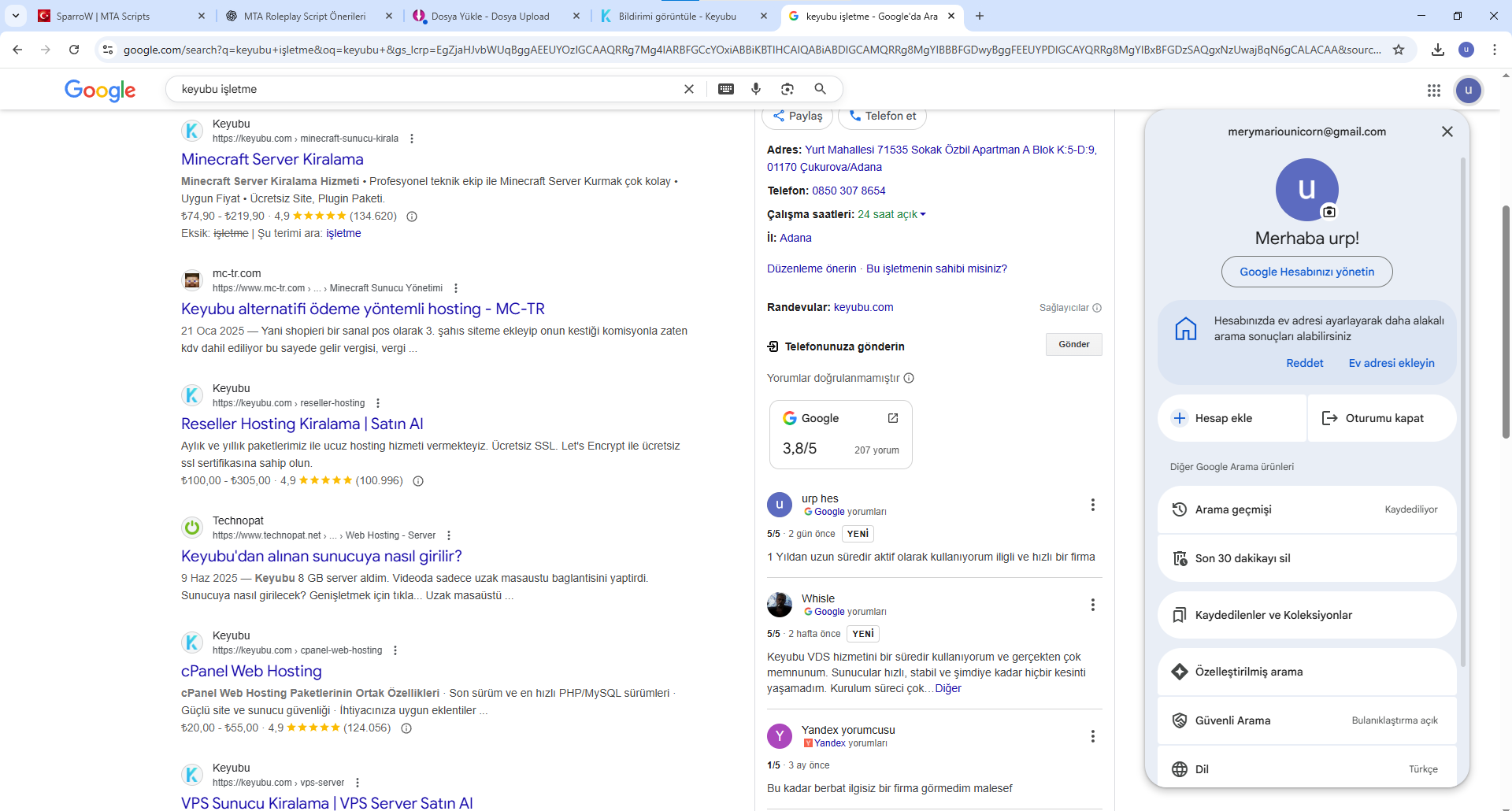Show info about unverified reviews

(x=909, y=378)
